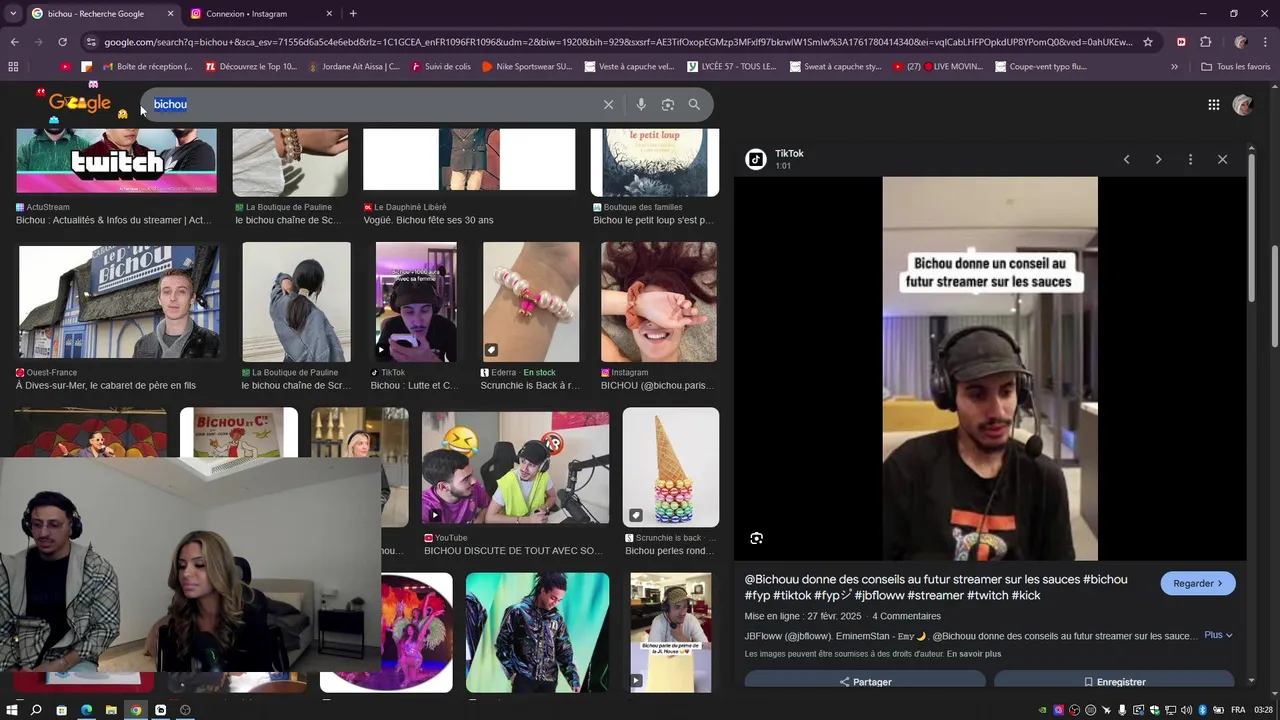Open a new browser tab
This screenshot has height=720, width=1280.
pos(353,13)
